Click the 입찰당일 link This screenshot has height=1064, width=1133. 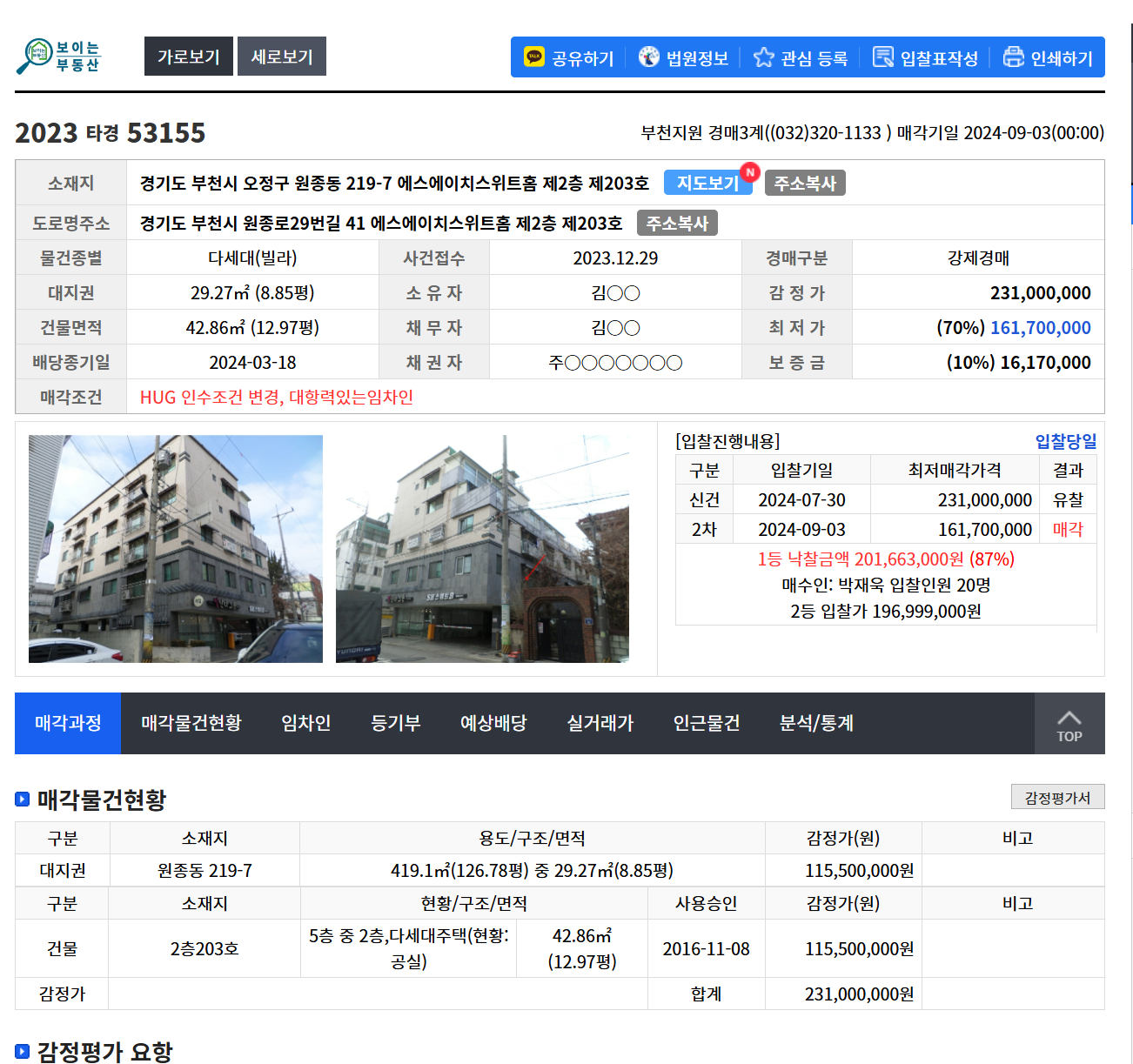coord(1065,441)
